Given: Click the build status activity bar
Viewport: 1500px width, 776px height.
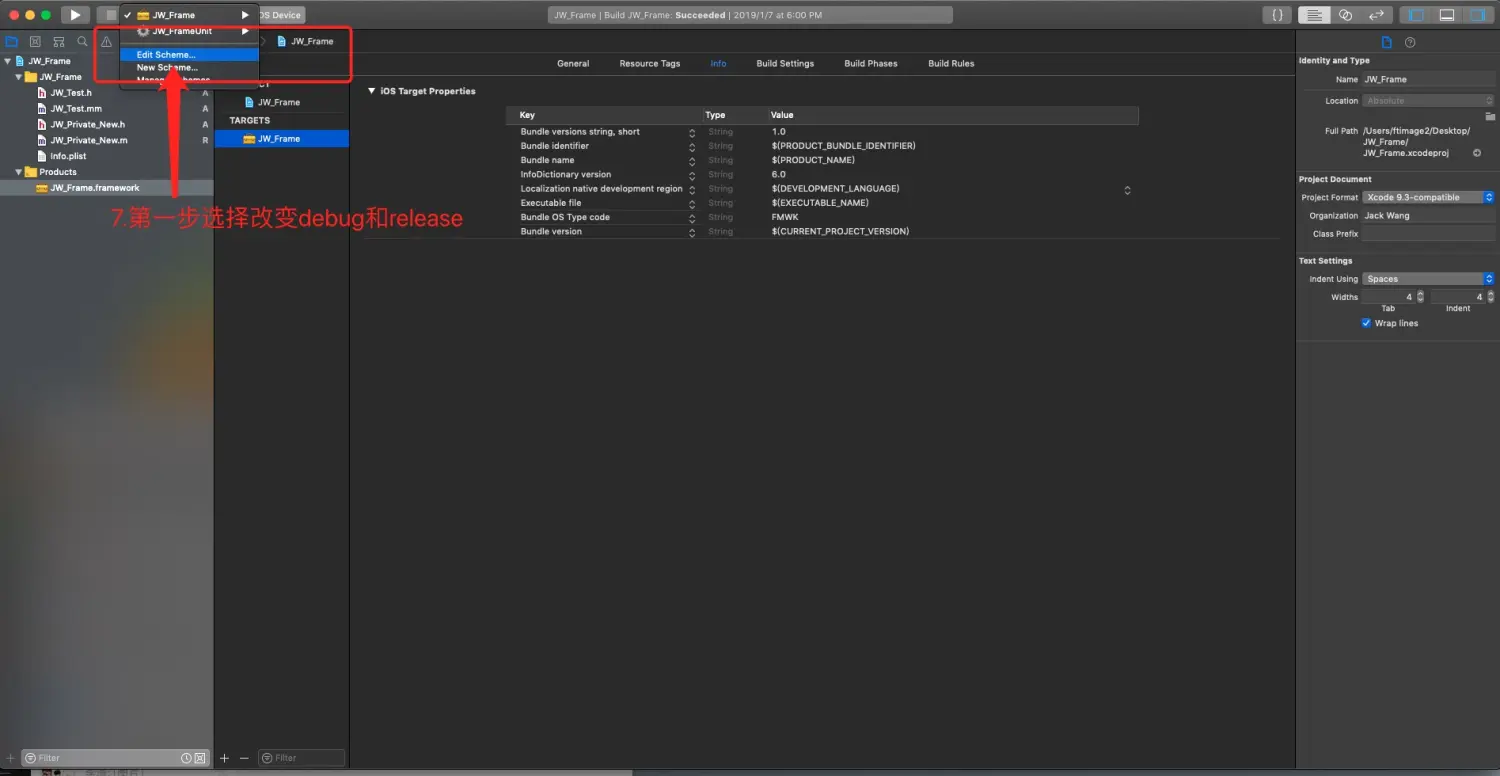Looking at the screenshot, I should pos(751,15).
